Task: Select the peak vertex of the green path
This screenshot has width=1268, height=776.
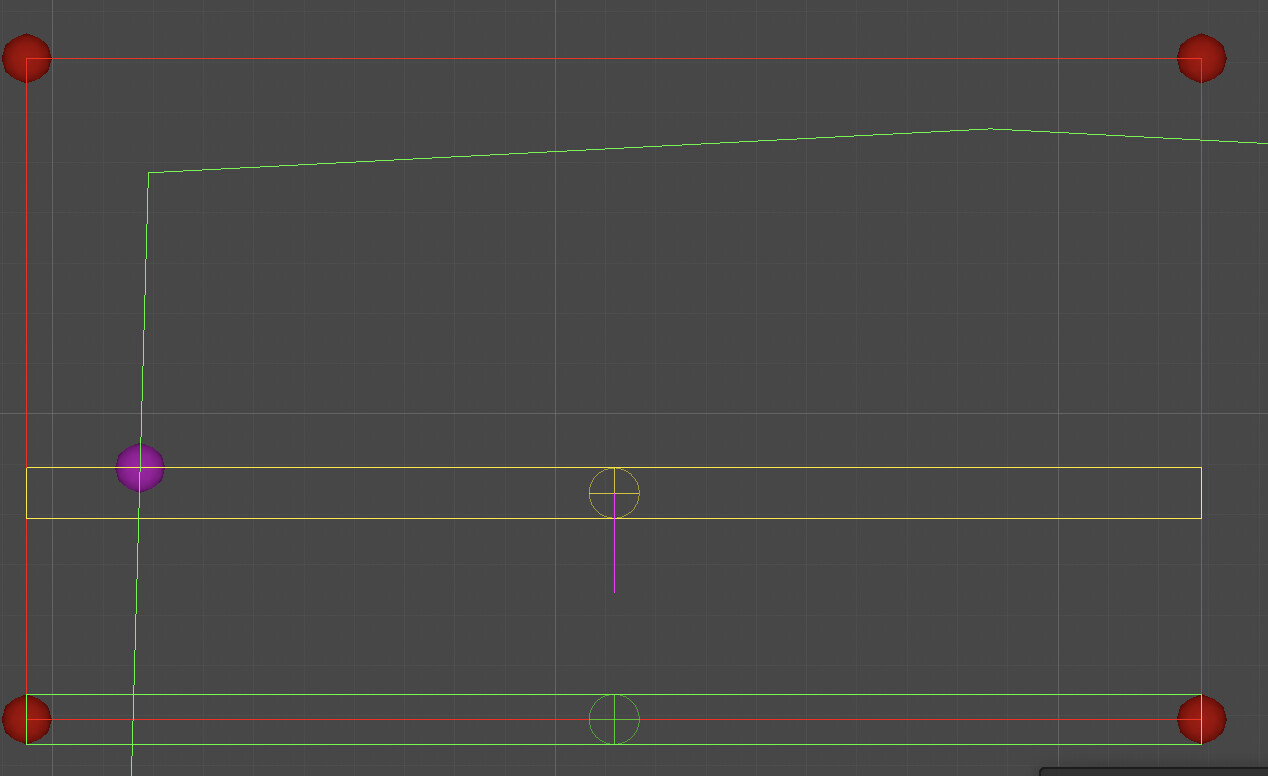Action: coord(992,129)
